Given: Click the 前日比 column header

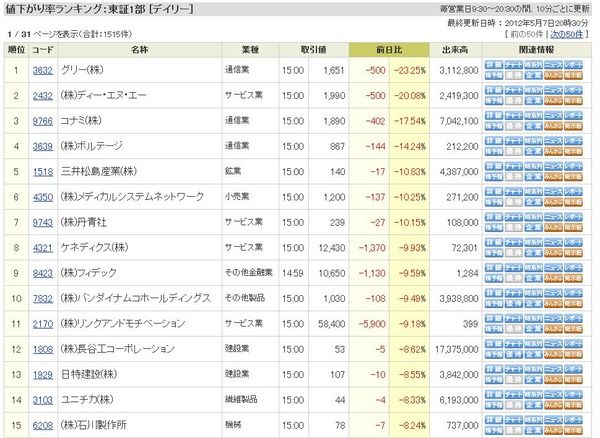Looking at the screenshot, I should 389,50.
